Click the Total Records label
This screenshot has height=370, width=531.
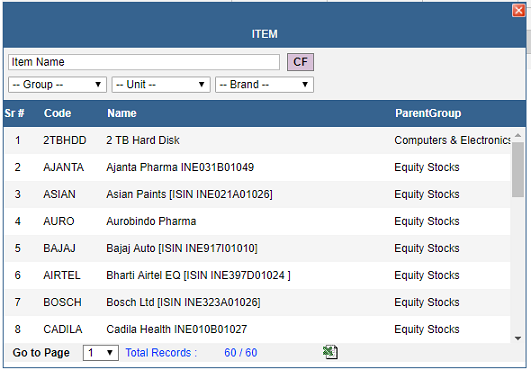click(x=161, y=353)
